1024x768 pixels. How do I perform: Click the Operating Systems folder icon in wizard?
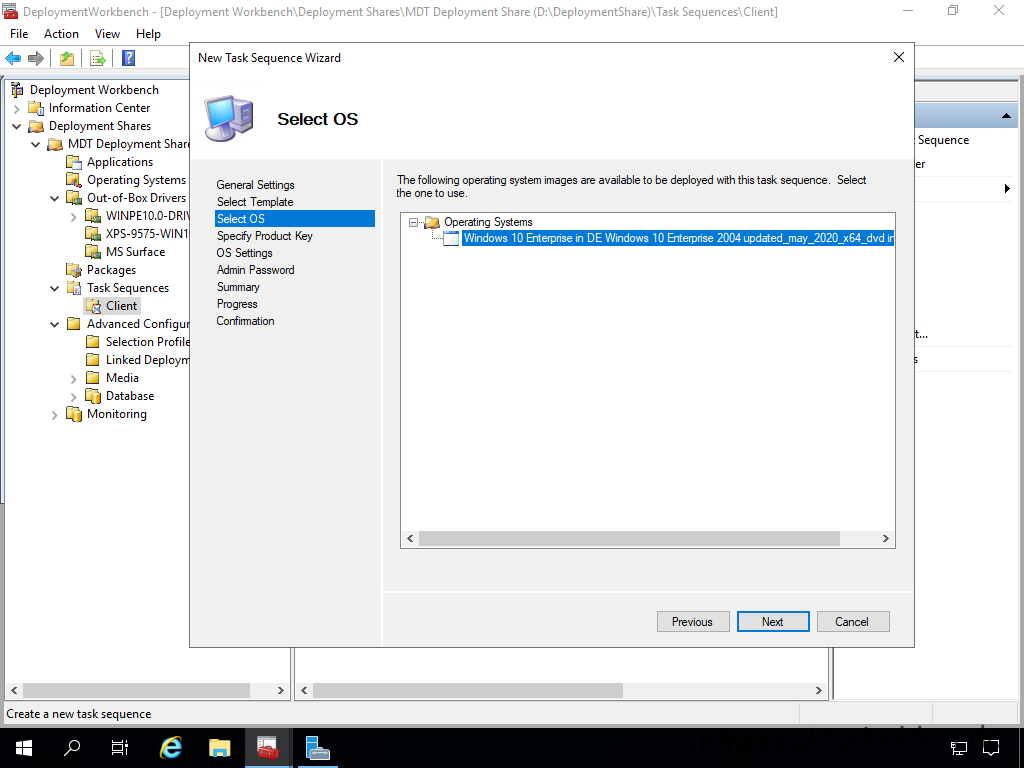pos(432,223)
